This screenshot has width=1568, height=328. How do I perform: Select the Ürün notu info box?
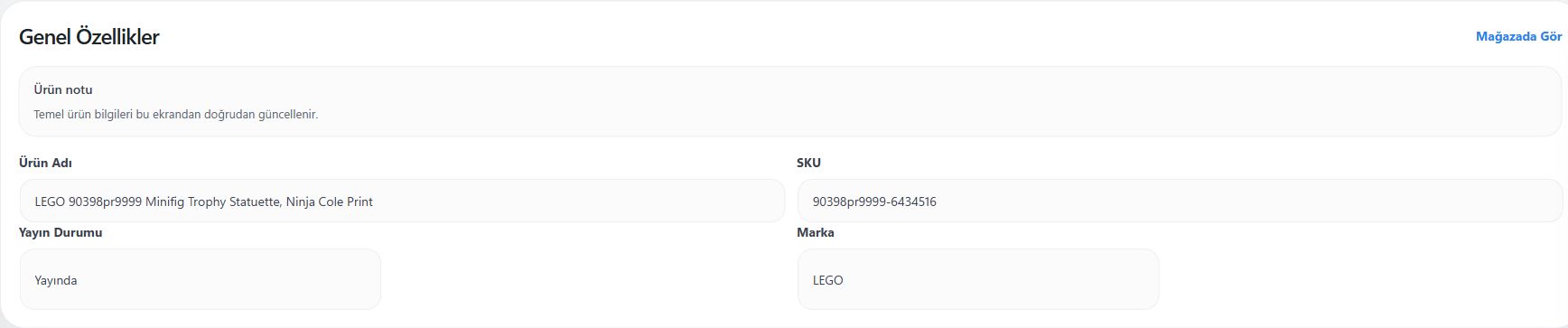pyautogui.click(x=790, y=101)
